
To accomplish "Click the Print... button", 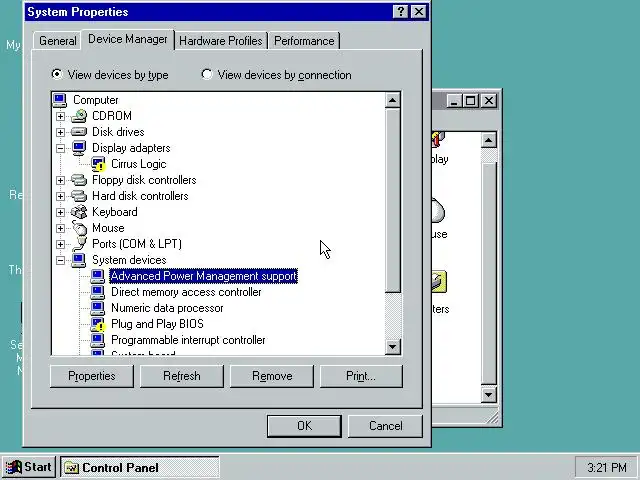I will (x=361, y=376).
